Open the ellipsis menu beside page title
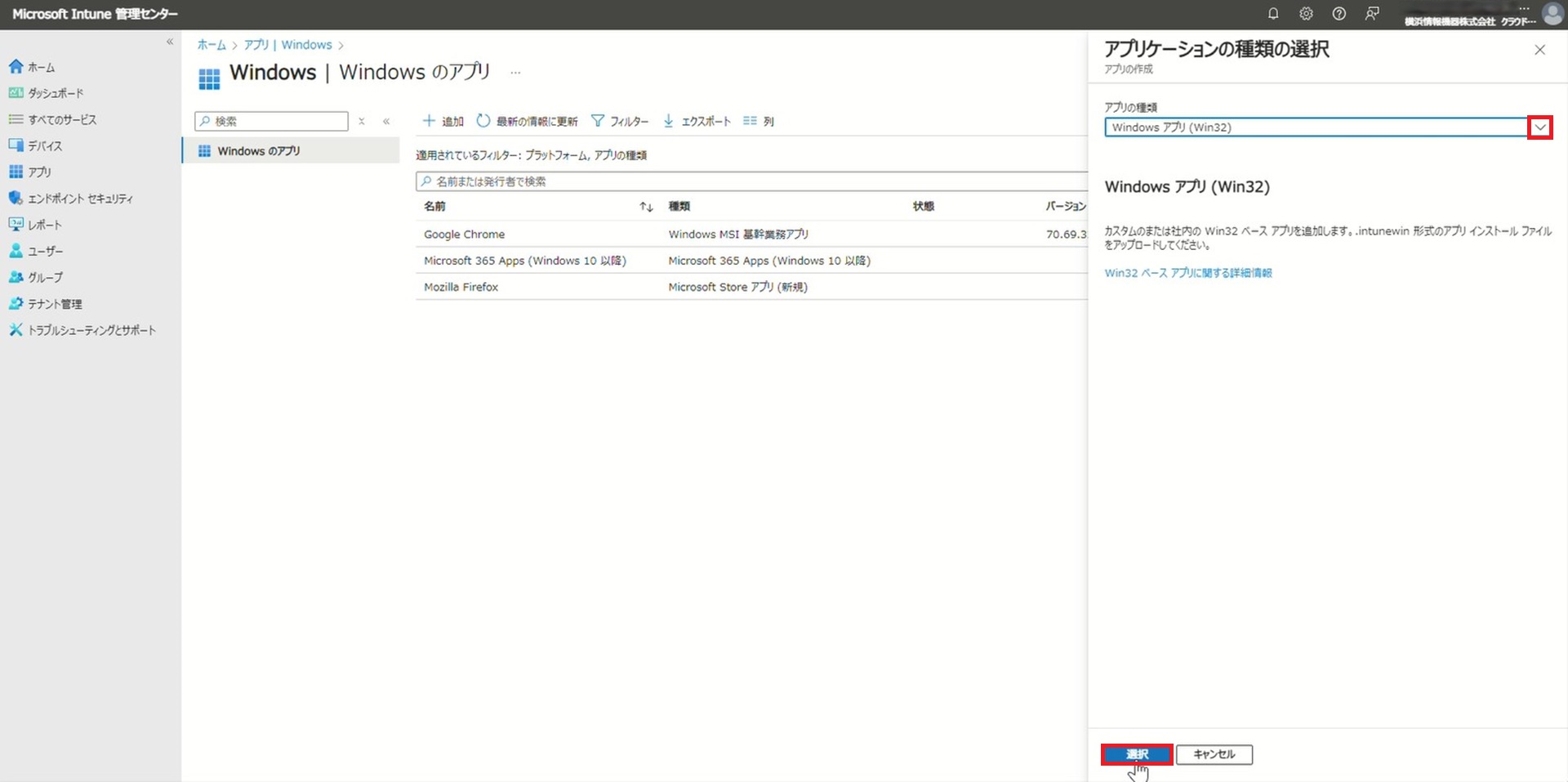This screenshot has height=782, width=1568. pyautogui.click(x=515, y=73)
